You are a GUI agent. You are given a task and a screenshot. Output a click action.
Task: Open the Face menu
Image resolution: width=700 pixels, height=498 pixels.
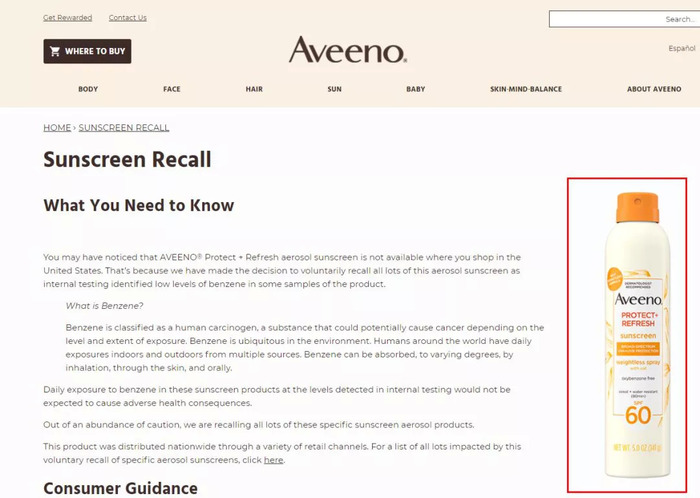[172, 89]
